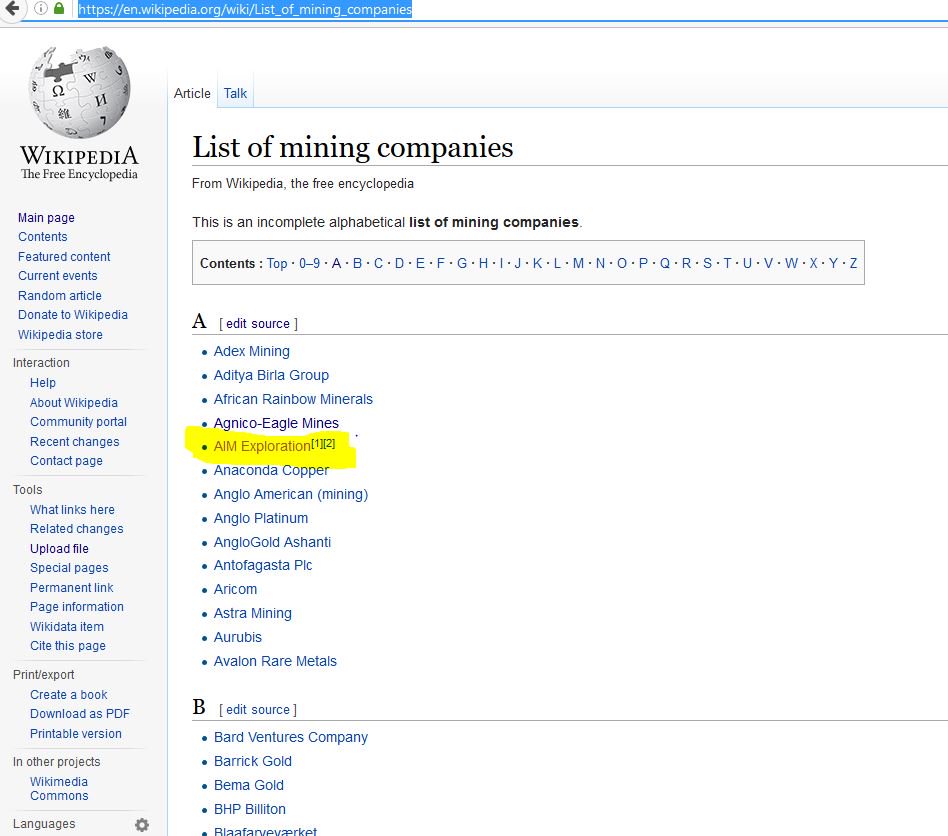Open Printable version
Image resolution: width=948 pixels, height=836 pixels.
point(76,734)
